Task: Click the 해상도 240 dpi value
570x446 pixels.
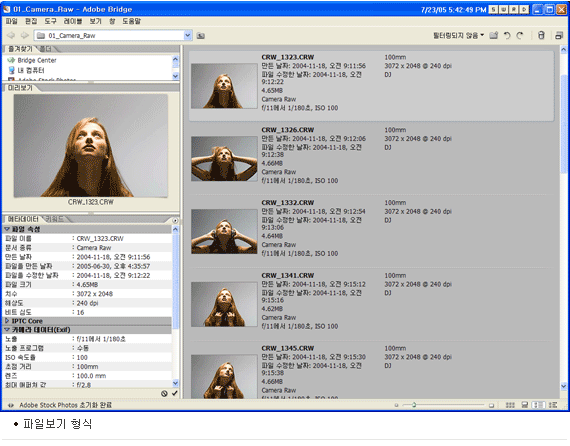Action: click(87, 303)
